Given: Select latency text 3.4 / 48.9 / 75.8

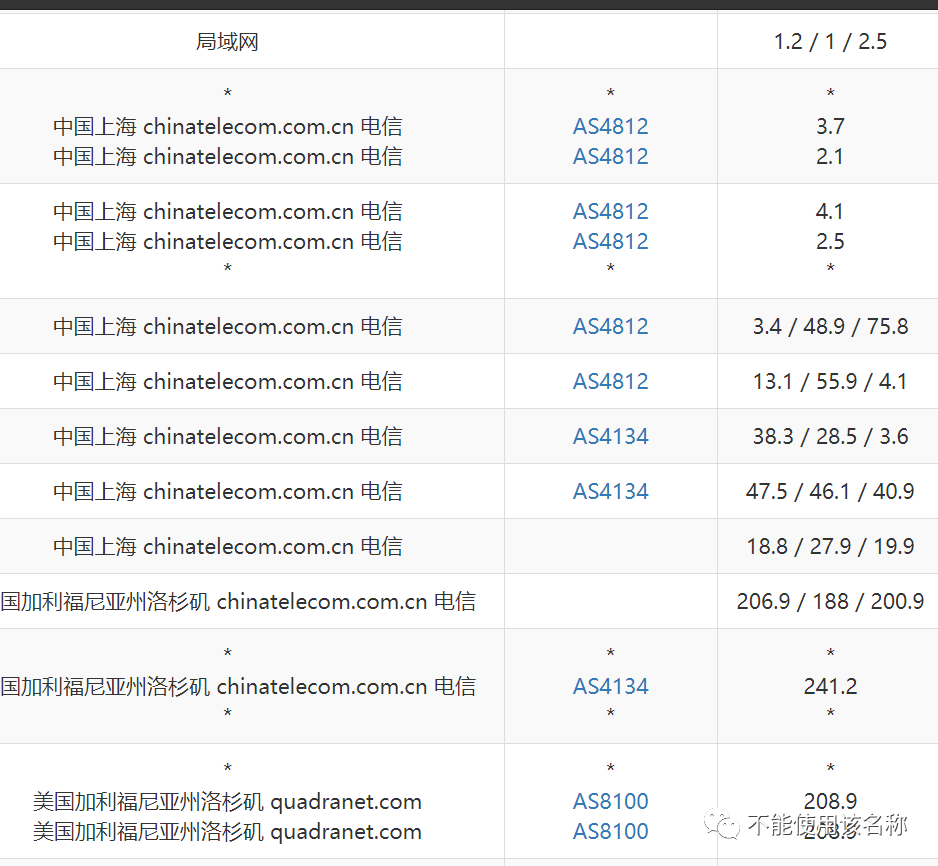Looking at the screenshot, I should click(x=830, y=326).
